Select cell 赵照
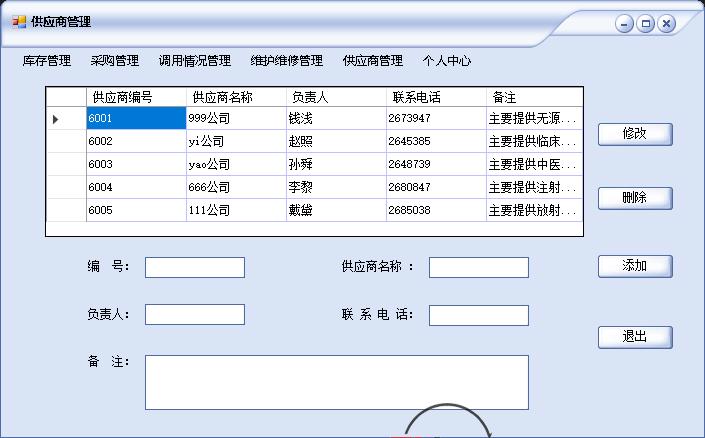Screen dimensions: 705x438 [336, 141]
